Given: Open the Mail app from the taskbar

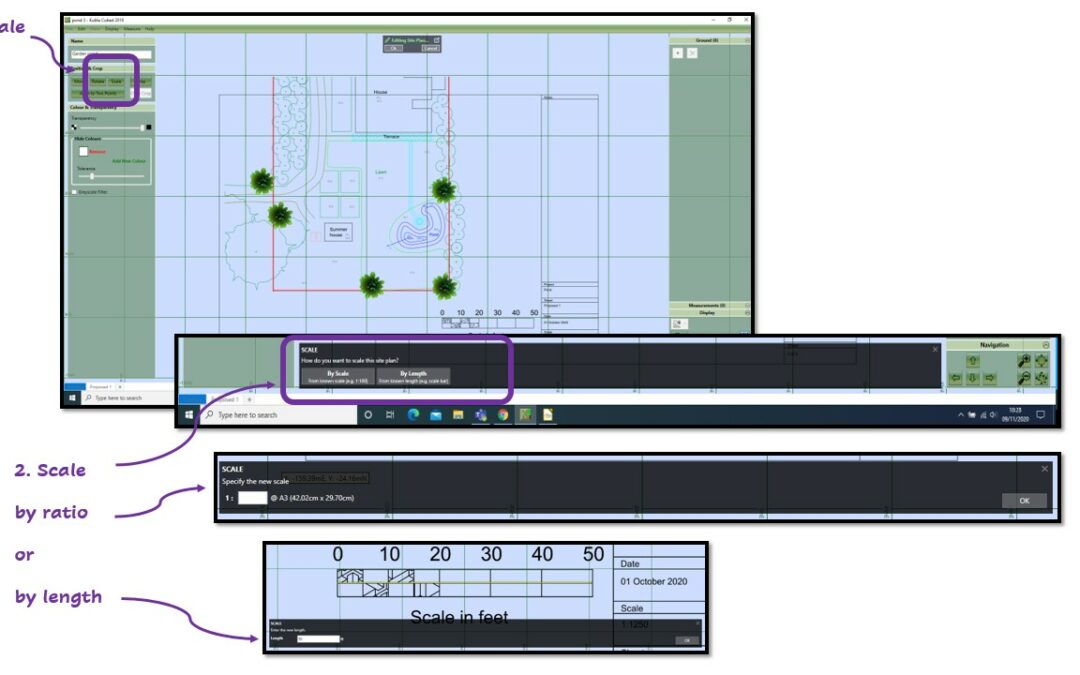Looking at the screenshot, I should pyautogui.click(x=435, y=415).
